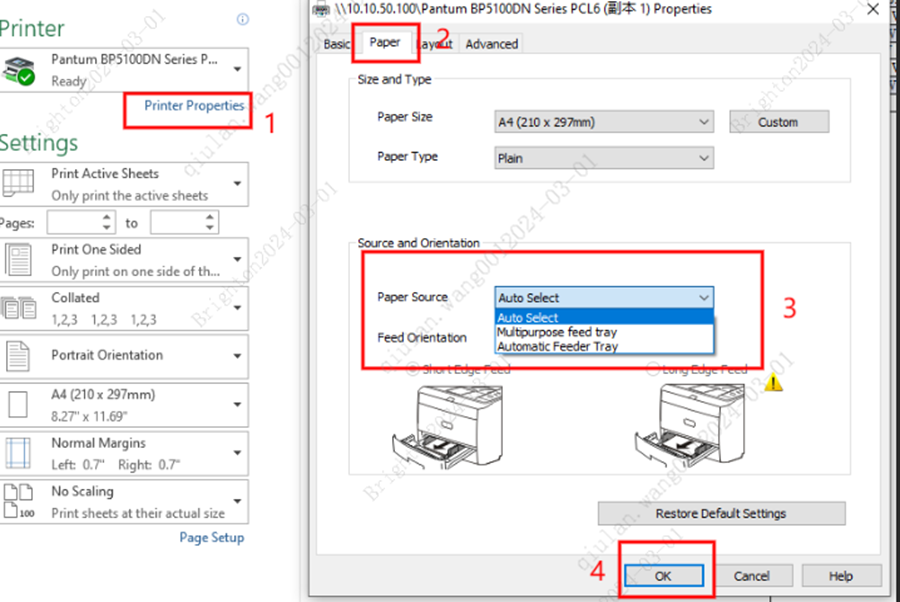Image resolution: width=900 pixels, height=602 pixels.
Task: Collapse the Paper Source Auto Select combo box
Action: (604, 297)
